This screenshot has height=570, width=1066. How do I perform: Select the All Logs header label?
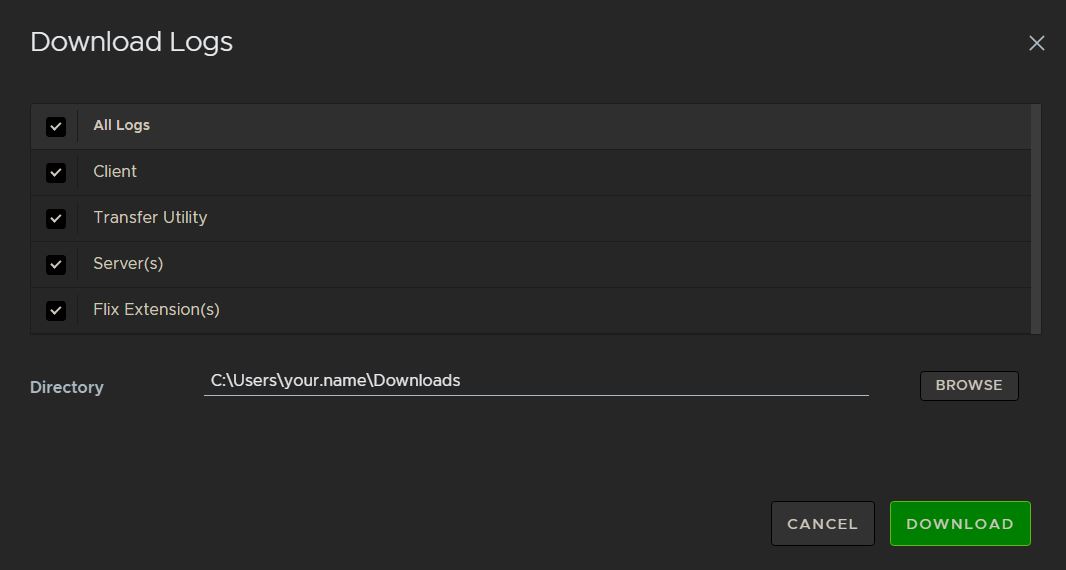pyautogui.click(x=121, y=125)
